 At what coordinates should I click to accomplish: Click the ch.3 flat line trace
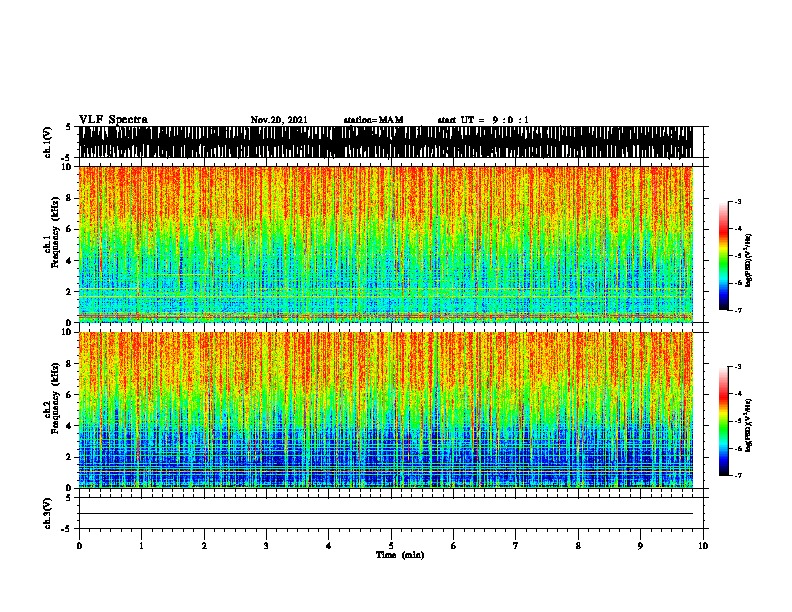point(386,514)
